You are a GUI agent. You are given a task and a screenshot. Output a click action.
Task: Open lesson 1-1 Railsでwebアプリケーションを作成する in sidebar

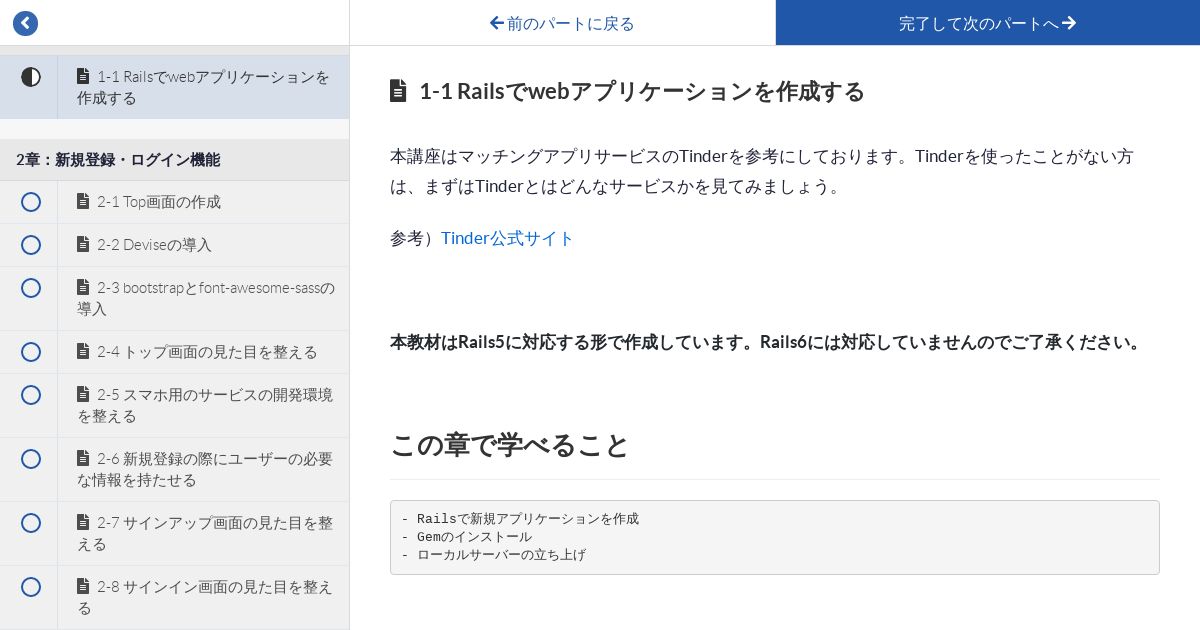[x=203, y=87]
